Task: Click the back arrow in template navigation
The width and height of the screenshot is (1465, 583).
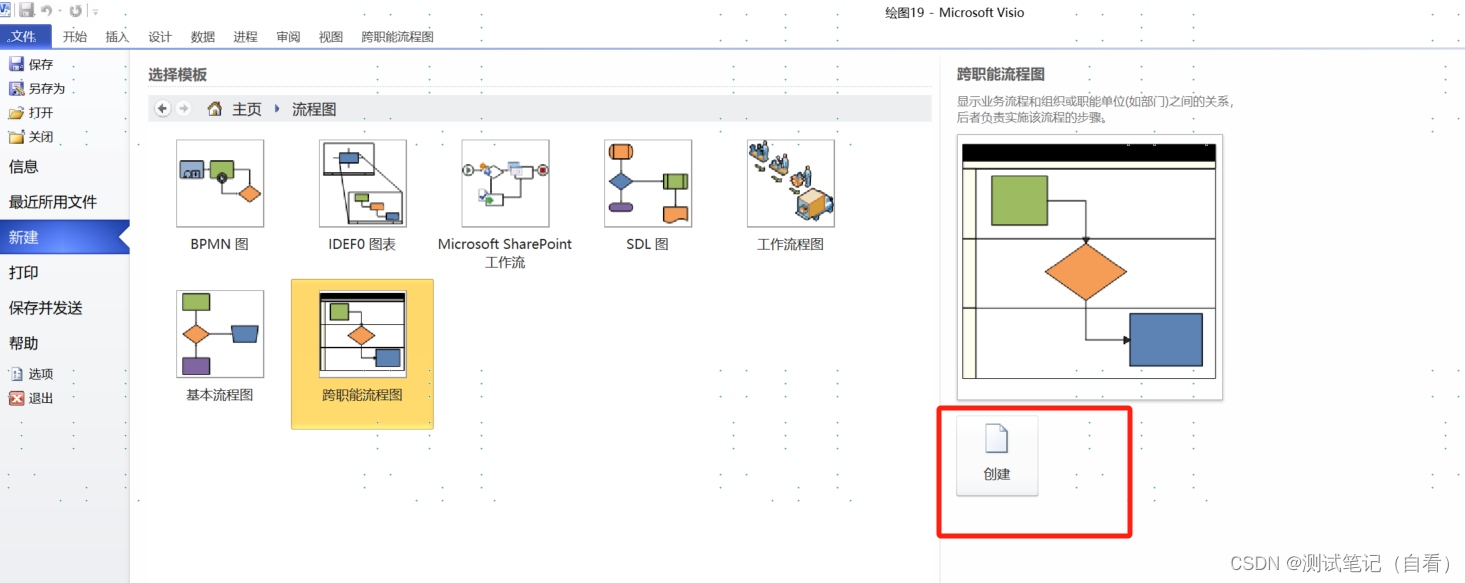Action: (x=163, y=109)
